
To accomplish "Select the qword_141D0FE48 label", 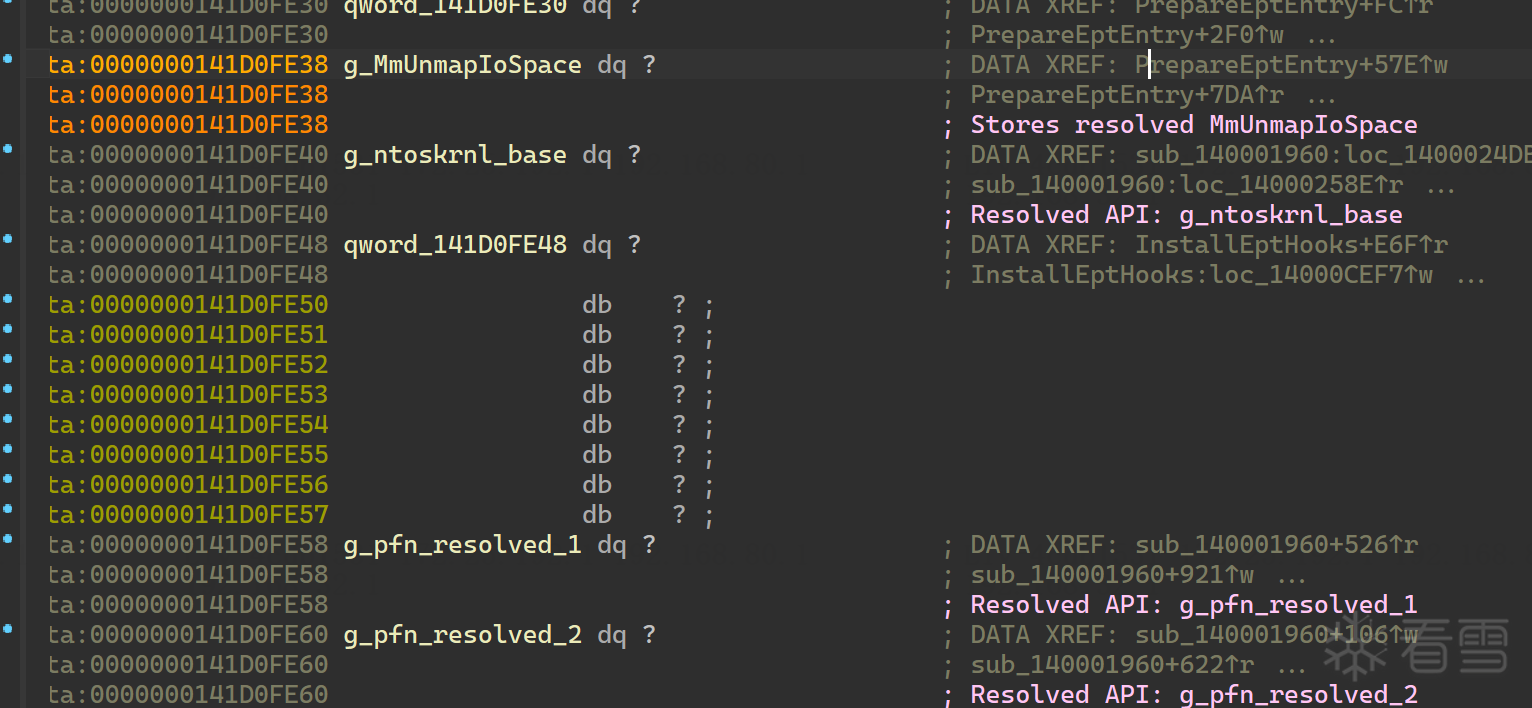I will (x=455, y=245).
